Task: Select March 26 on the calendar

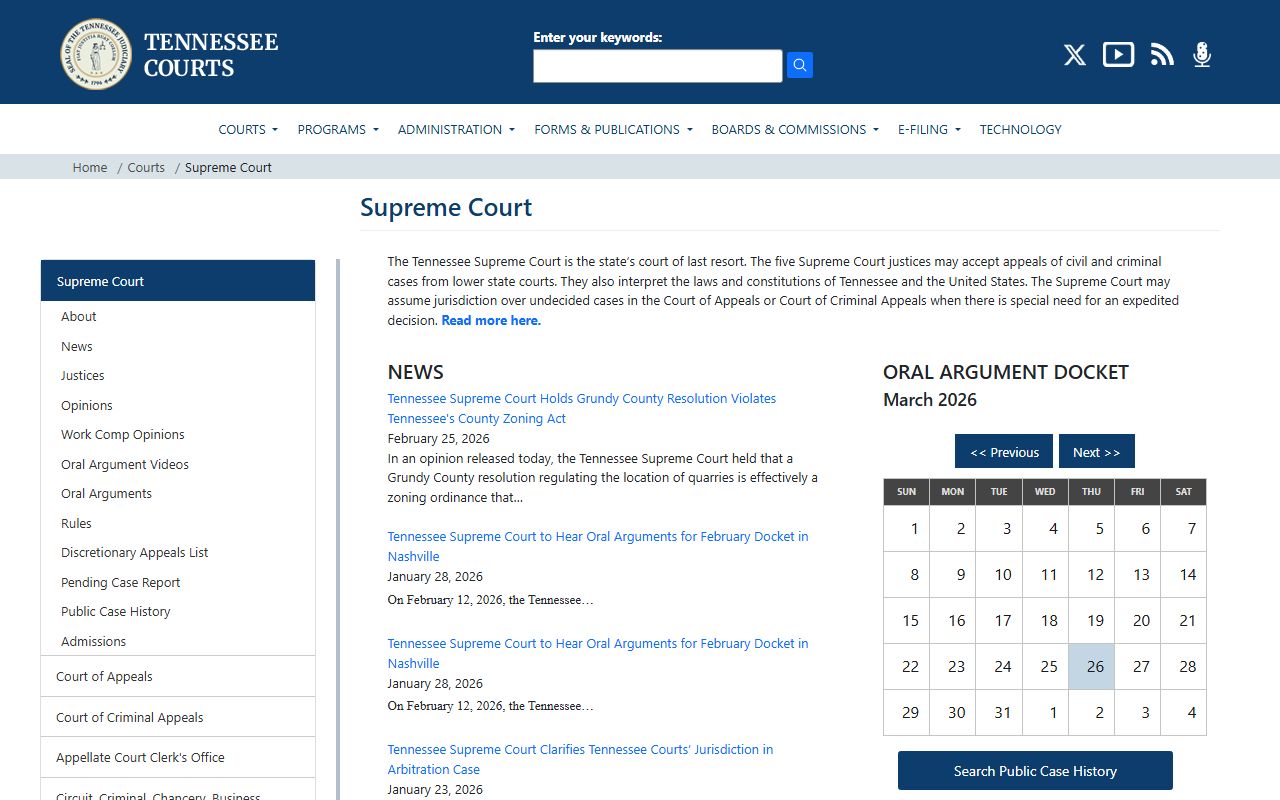Action: tap(1092, 666)
